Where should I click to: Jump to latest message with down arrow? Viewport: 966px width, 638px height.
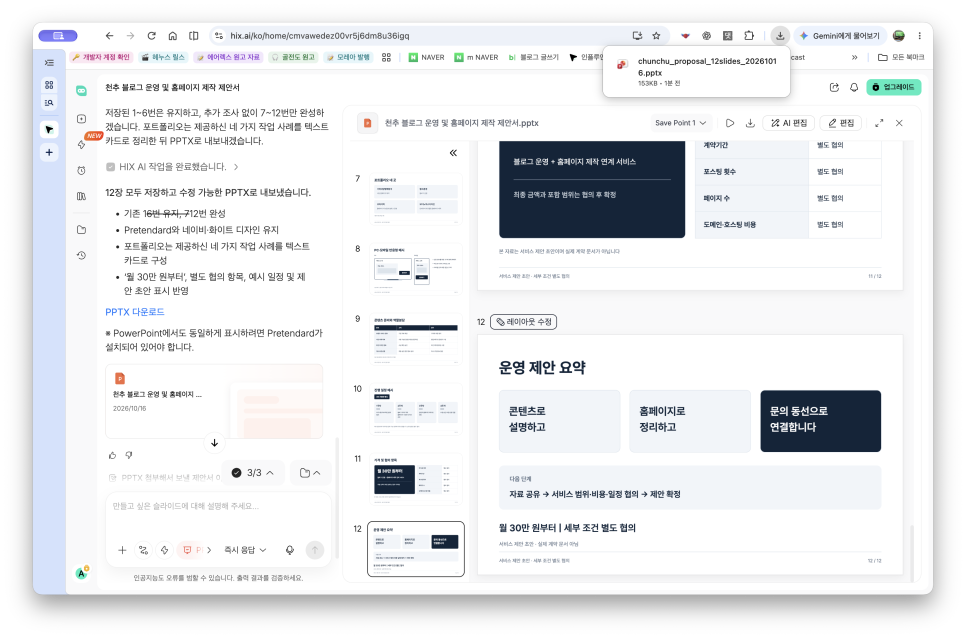point(214,443)
